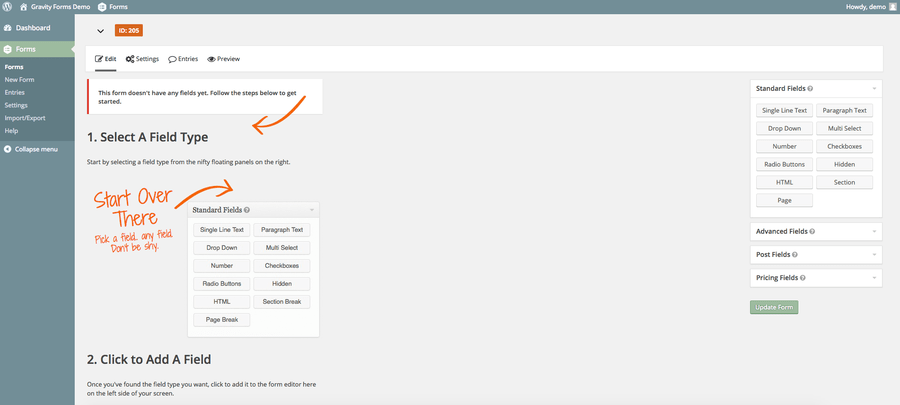Add a Paragraph Text field
The width and height of the screenshot is (900, 405).
(844, 110)
